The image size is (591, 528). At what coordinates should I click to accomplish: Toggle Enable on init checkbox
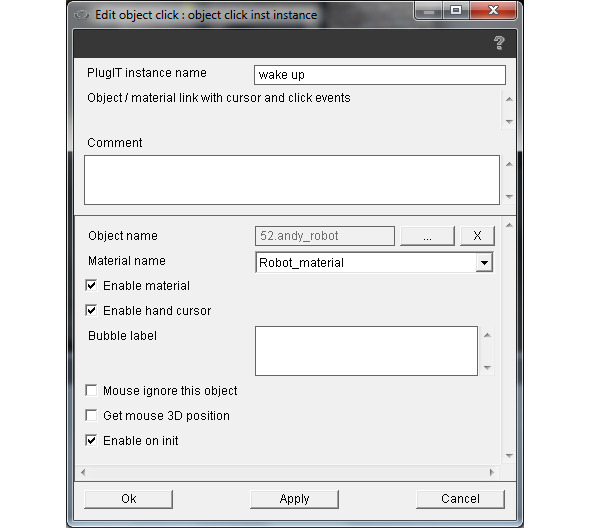pos(91,440)
